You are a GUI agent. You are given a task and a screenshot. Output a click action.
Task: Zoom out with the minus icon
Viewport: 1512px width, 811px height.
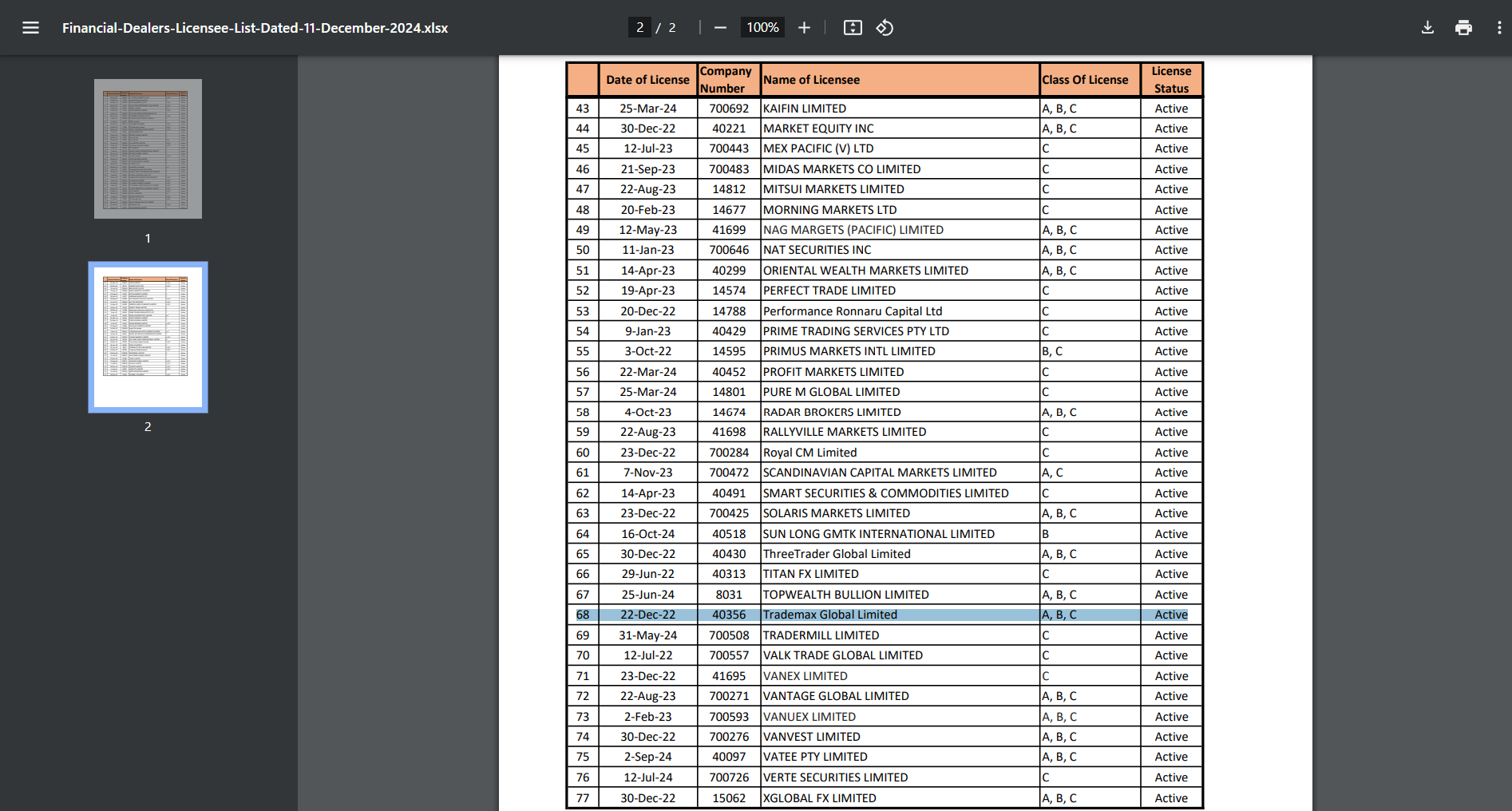[x=720, y=28]
